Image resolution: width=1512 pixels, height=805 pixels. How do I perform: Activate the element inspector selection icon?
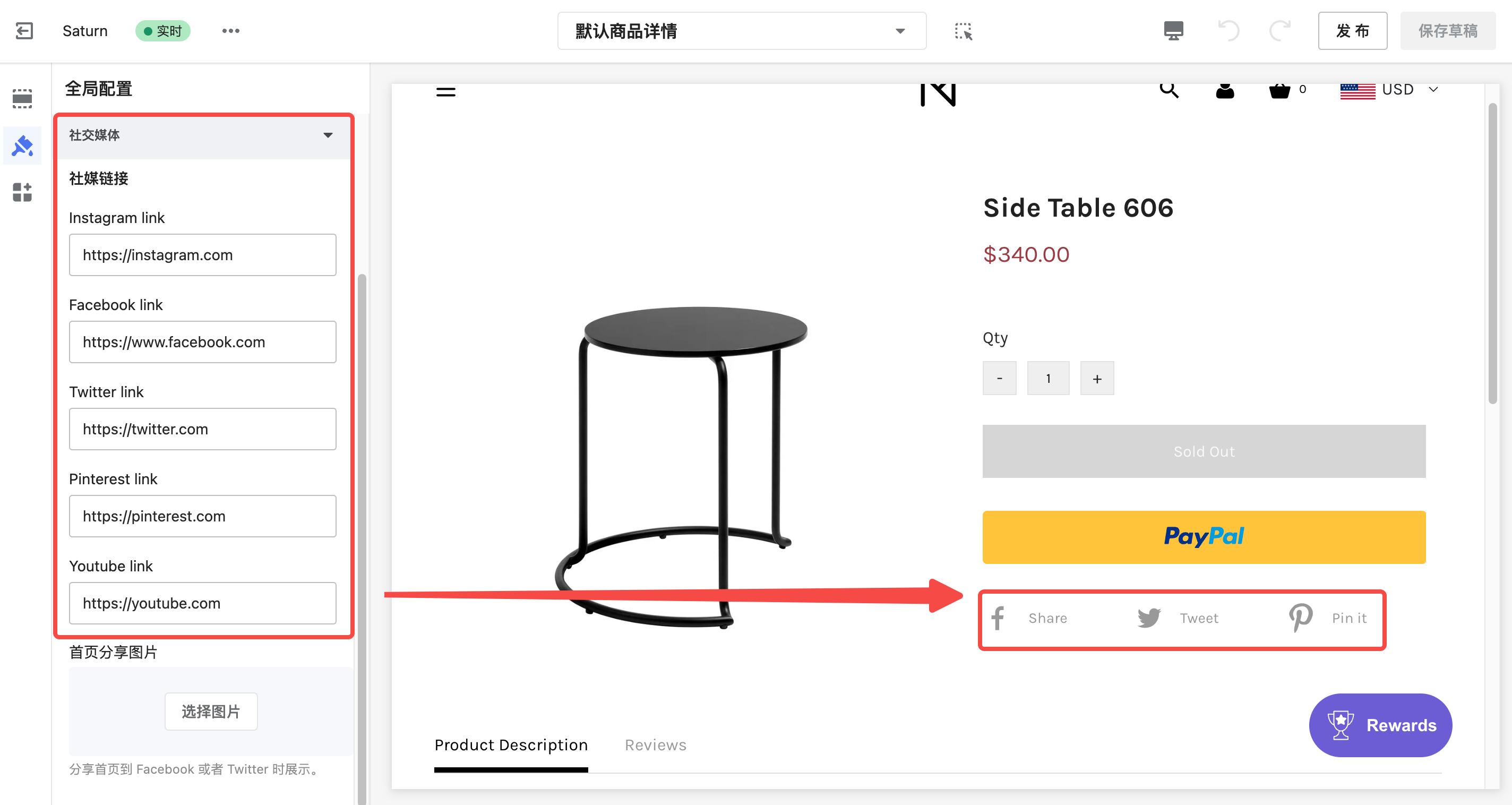[x=963, y=31]
